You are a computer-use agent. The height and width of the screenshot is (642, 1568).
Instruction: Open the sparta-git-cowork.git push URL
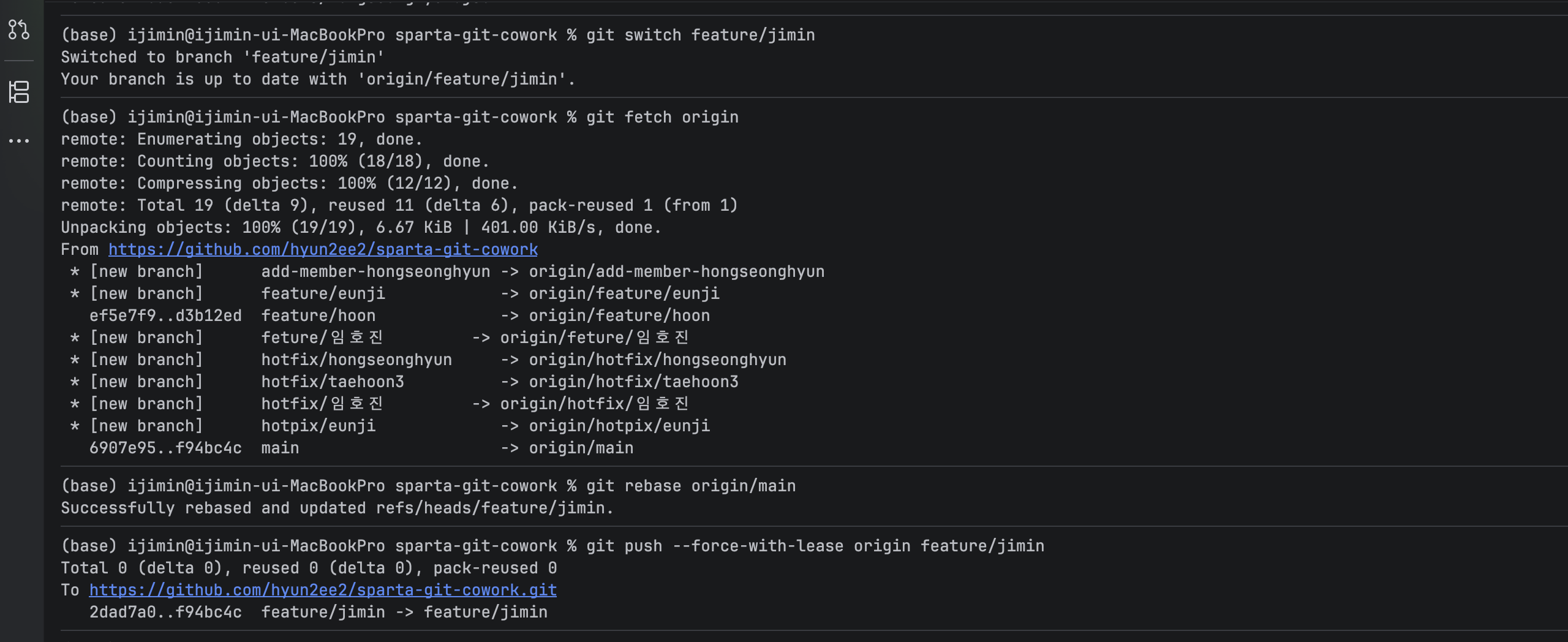coord(323,590)
